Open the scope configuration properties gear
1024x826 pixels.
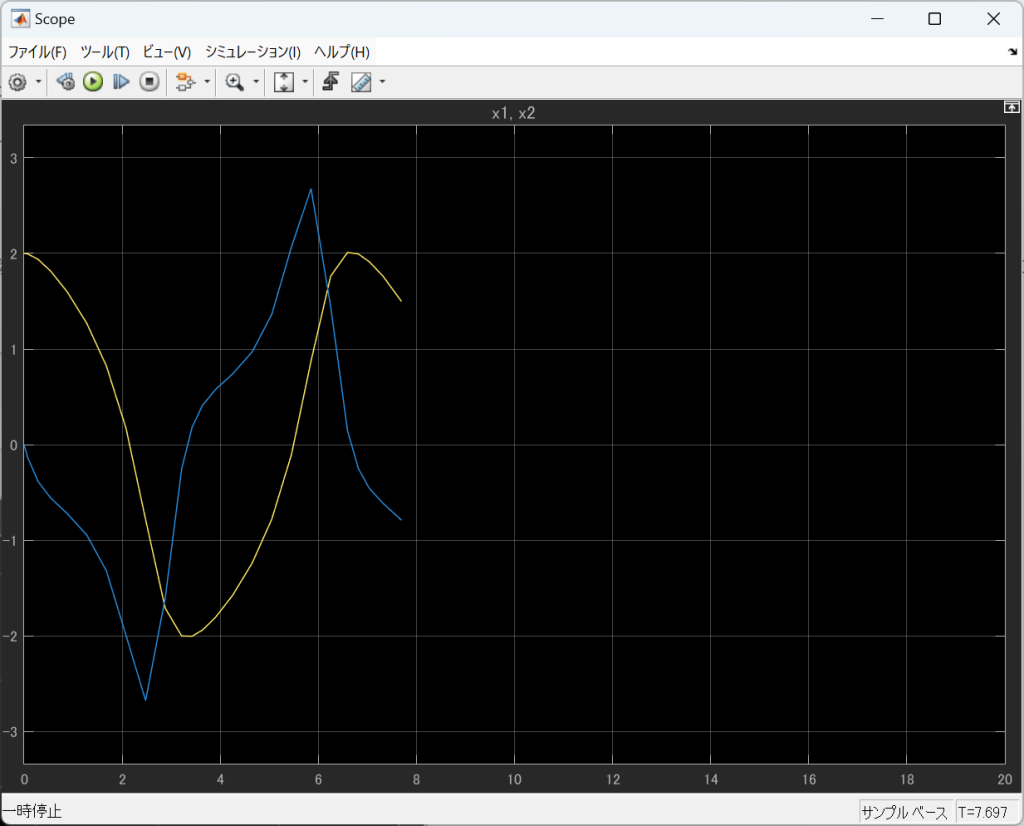coord(17,82)
